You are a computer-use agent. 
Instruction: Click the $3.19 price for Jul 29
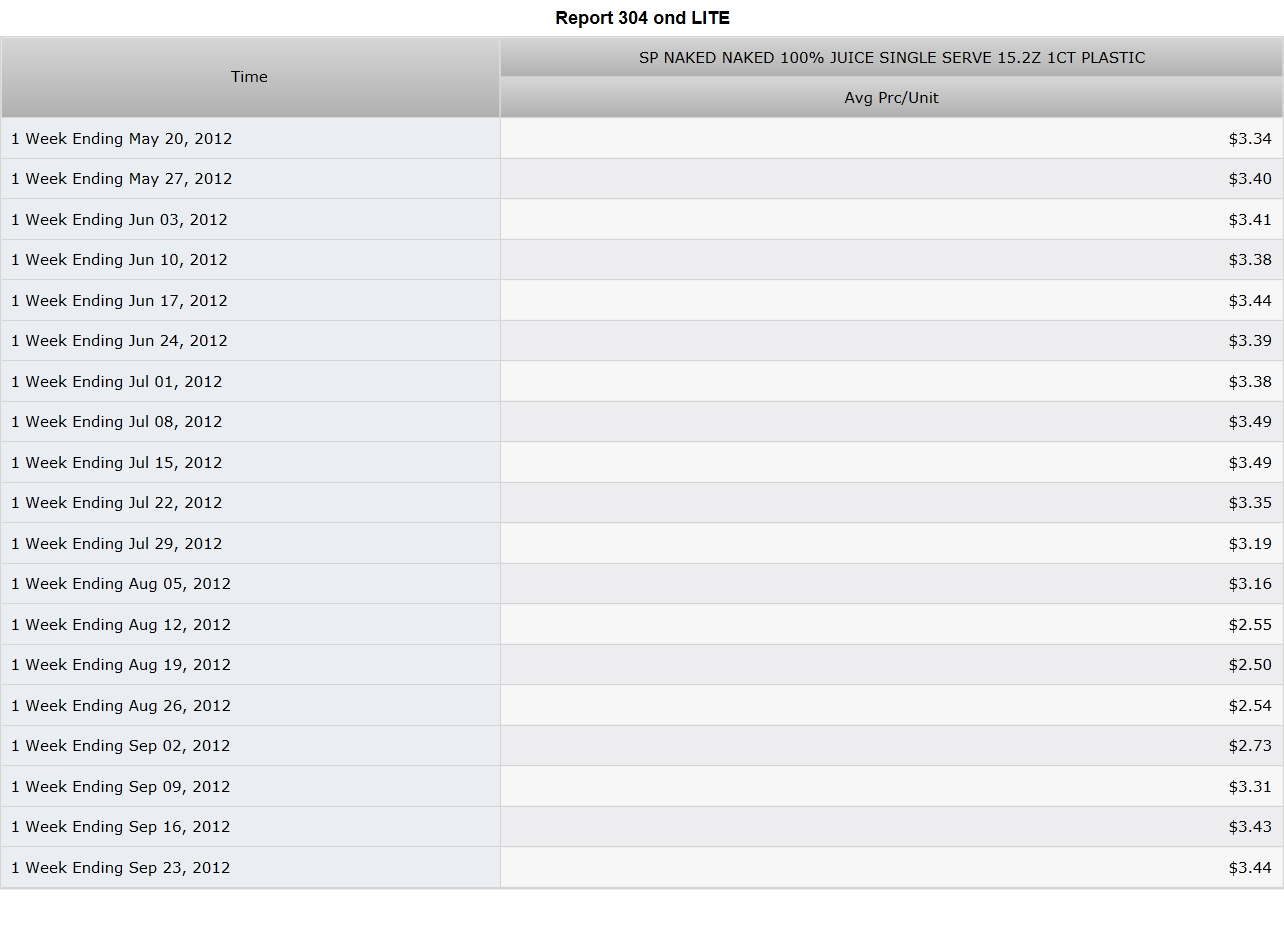[1250, 544]
